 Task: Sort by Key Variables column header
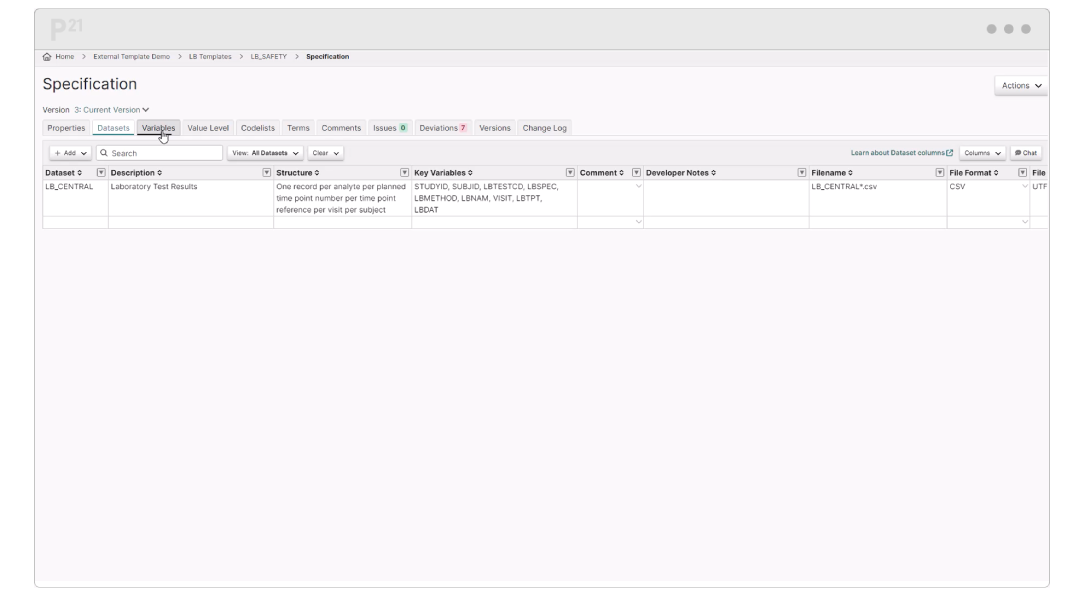443,173
